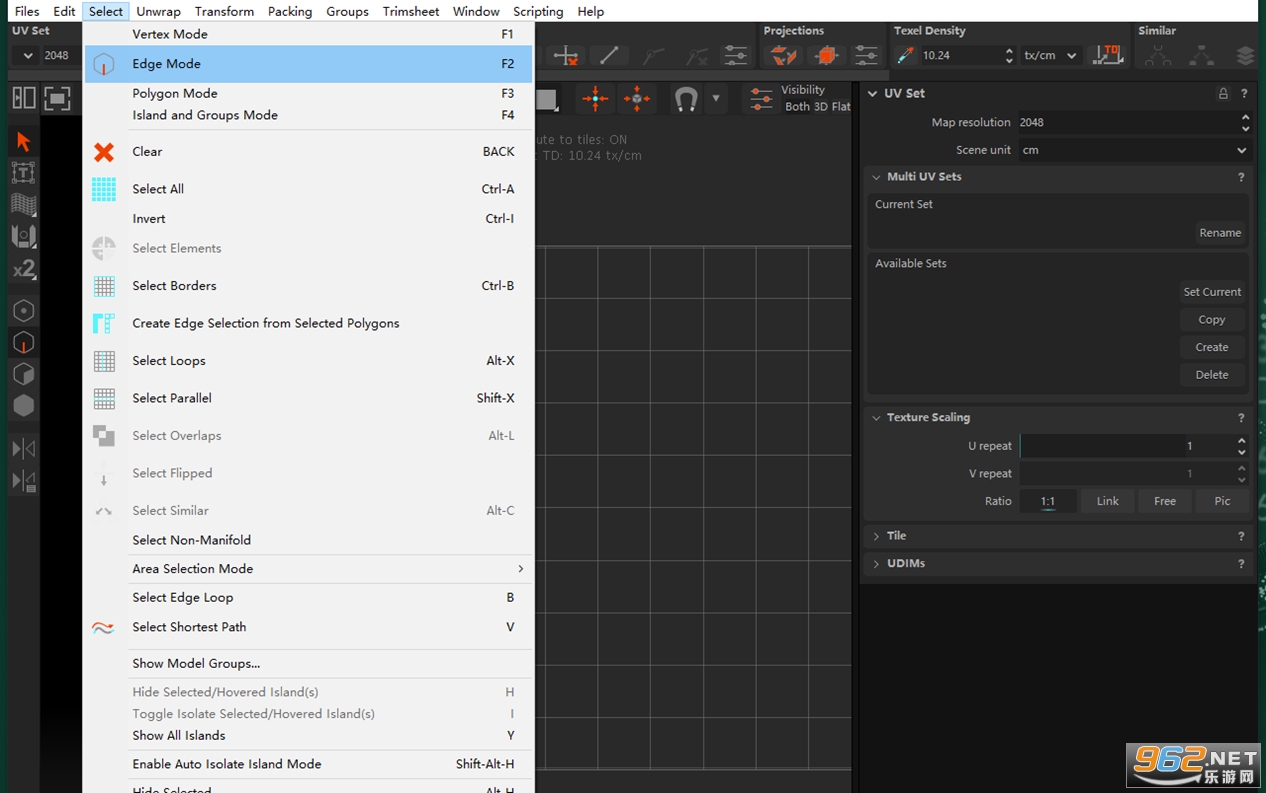Click the Copy UV set button
This screenshot has width=1266, height=793.
pos(1212,320)
